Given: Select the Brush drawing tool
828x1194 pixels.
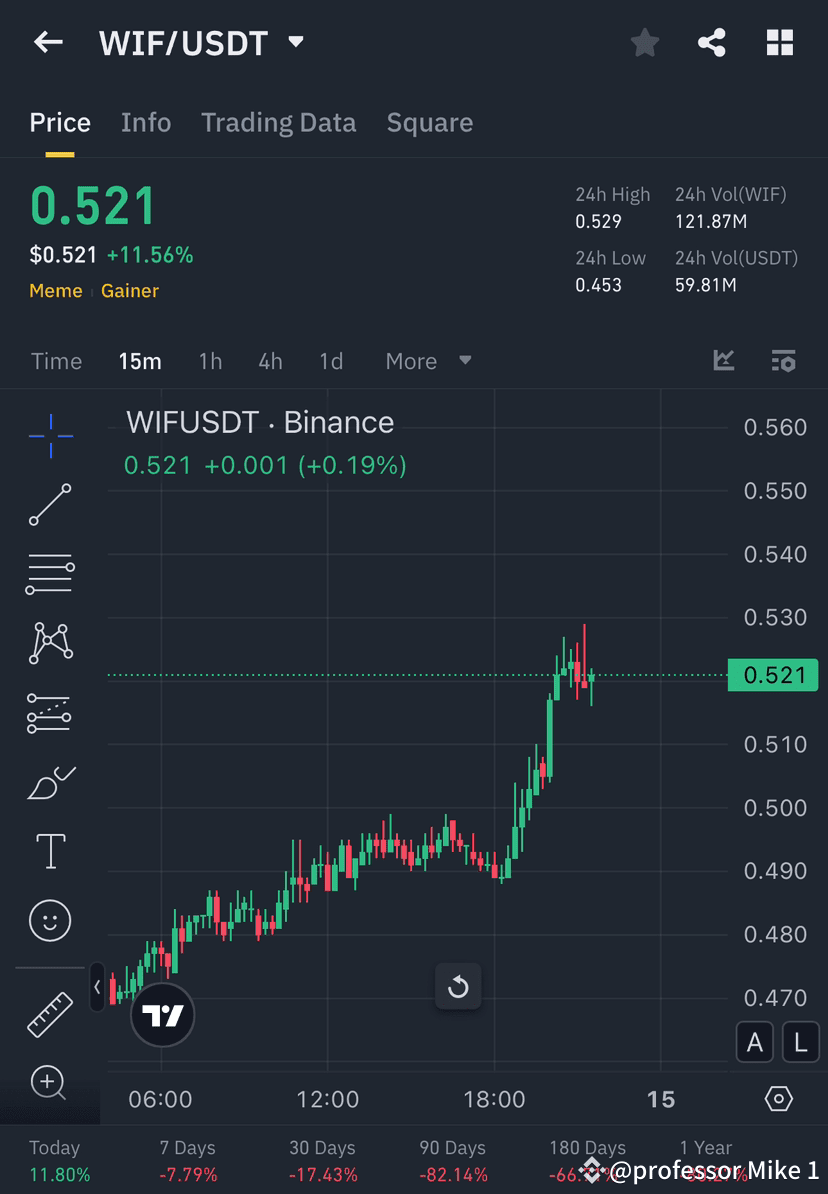Looking at the screenshot, I should pyautogui.click(x=50, y=782).
